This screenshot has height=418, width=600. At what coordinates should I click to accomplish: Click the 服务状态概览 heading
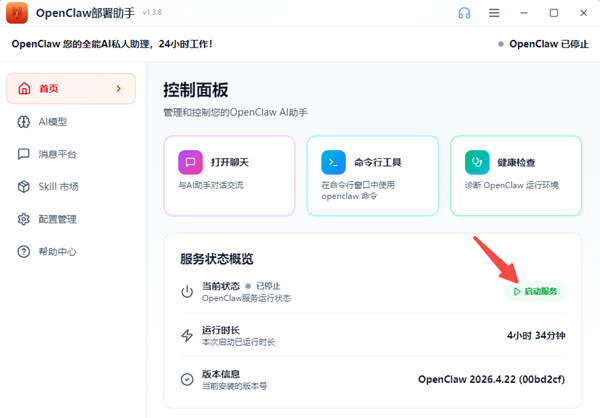tap(217, 259)
